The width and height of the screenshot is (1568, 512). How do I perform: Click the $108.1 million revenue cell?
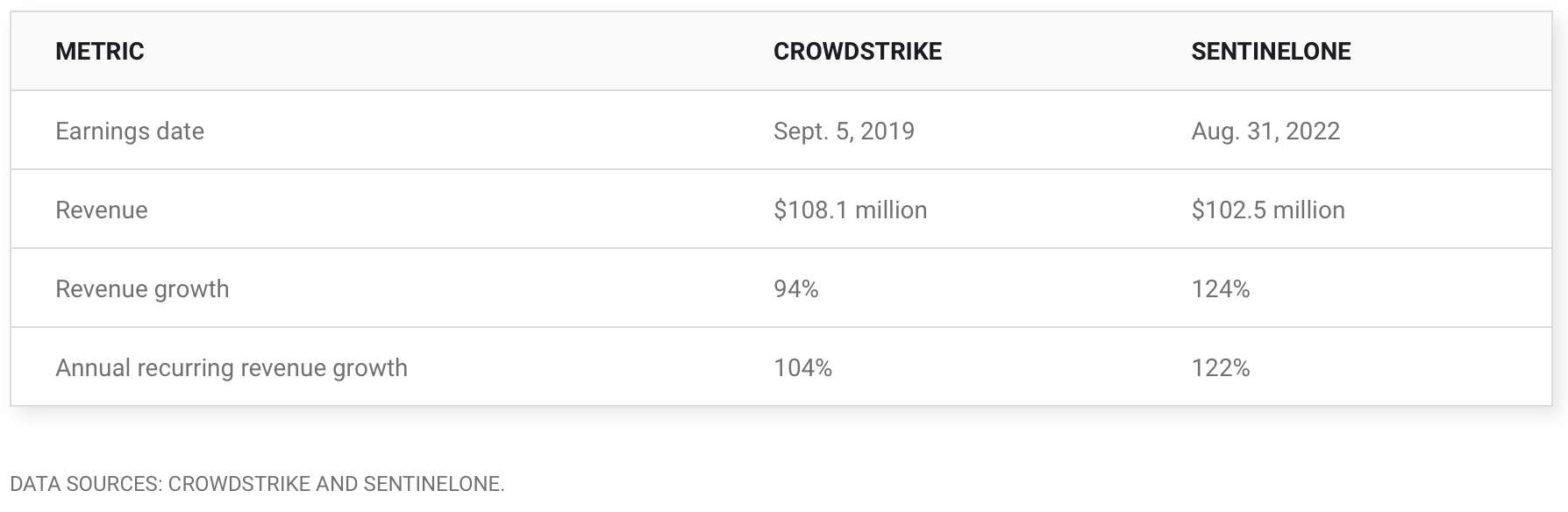coord(850,210)
